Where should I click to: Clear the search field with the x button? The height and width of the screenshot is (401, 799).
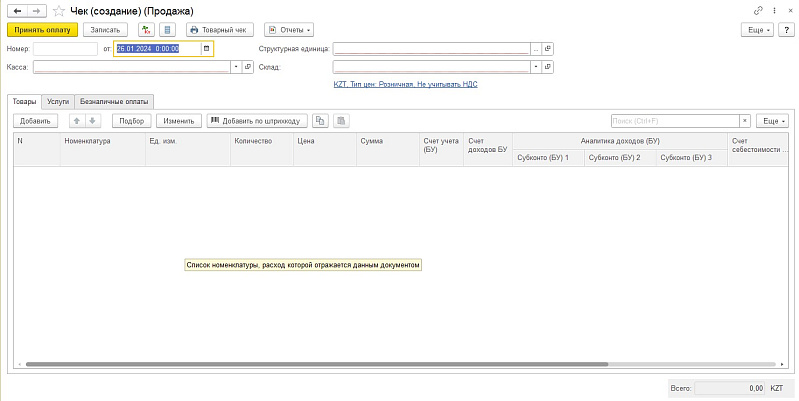point(744,121)
